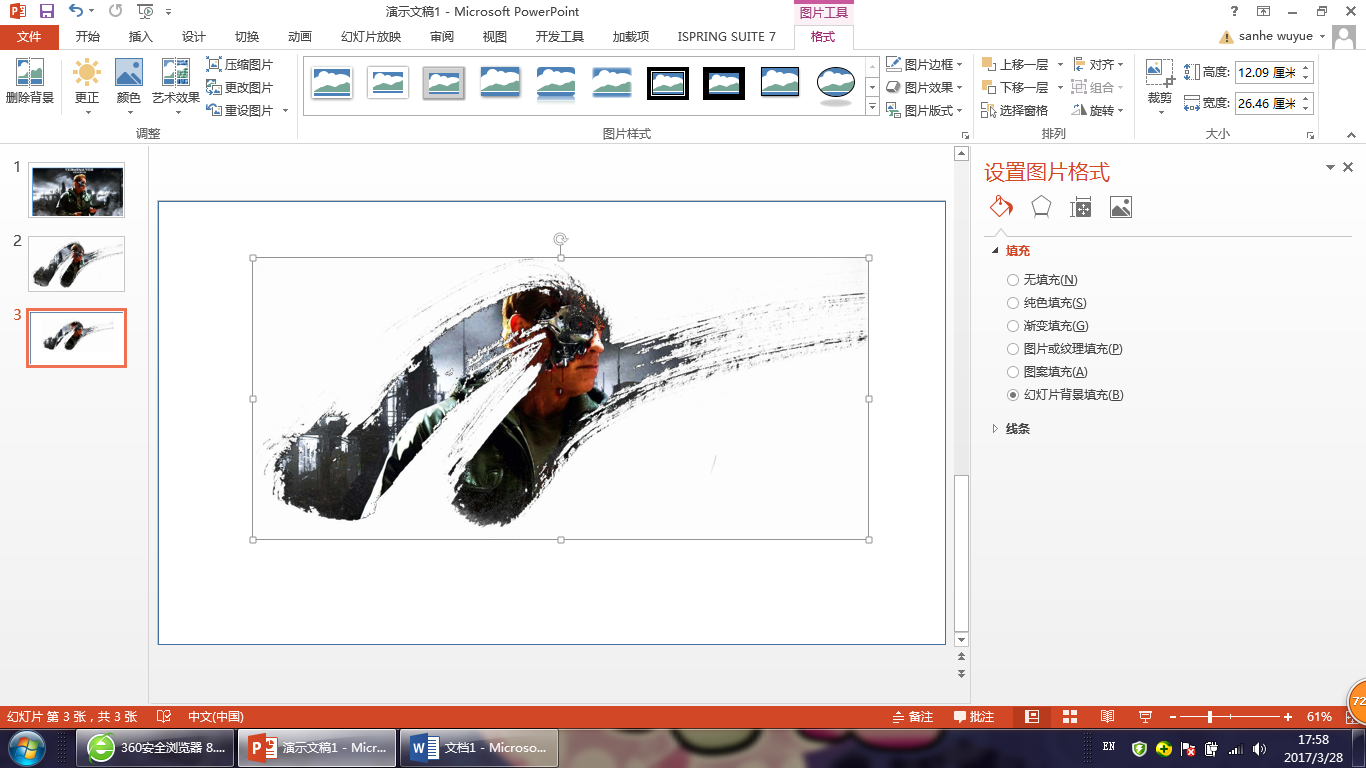Select Slide background fill (幻灯片背景填充)
Image resolution: width=1366 pixels, height=768 pixels.
coord(1065,395)
